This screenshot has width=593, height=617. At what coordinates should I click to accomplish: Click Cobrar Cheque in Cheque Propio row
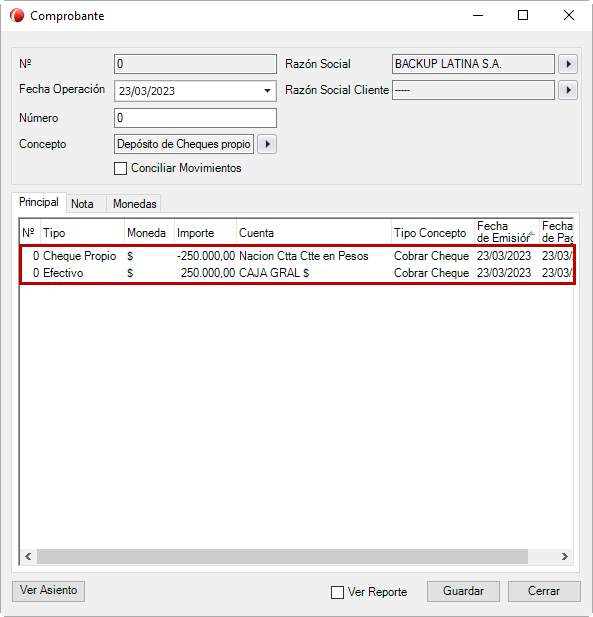(x=431, y=256)
